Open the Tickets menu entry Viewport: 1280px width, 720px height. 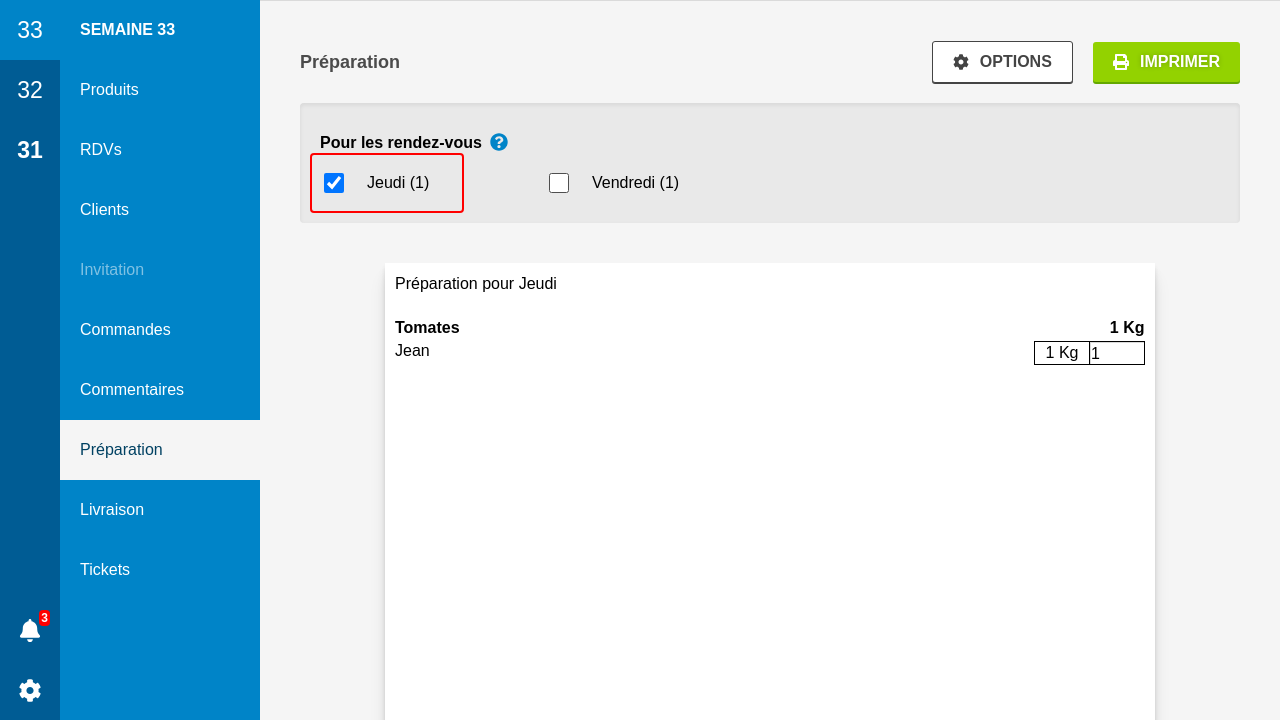coord(105,570)
